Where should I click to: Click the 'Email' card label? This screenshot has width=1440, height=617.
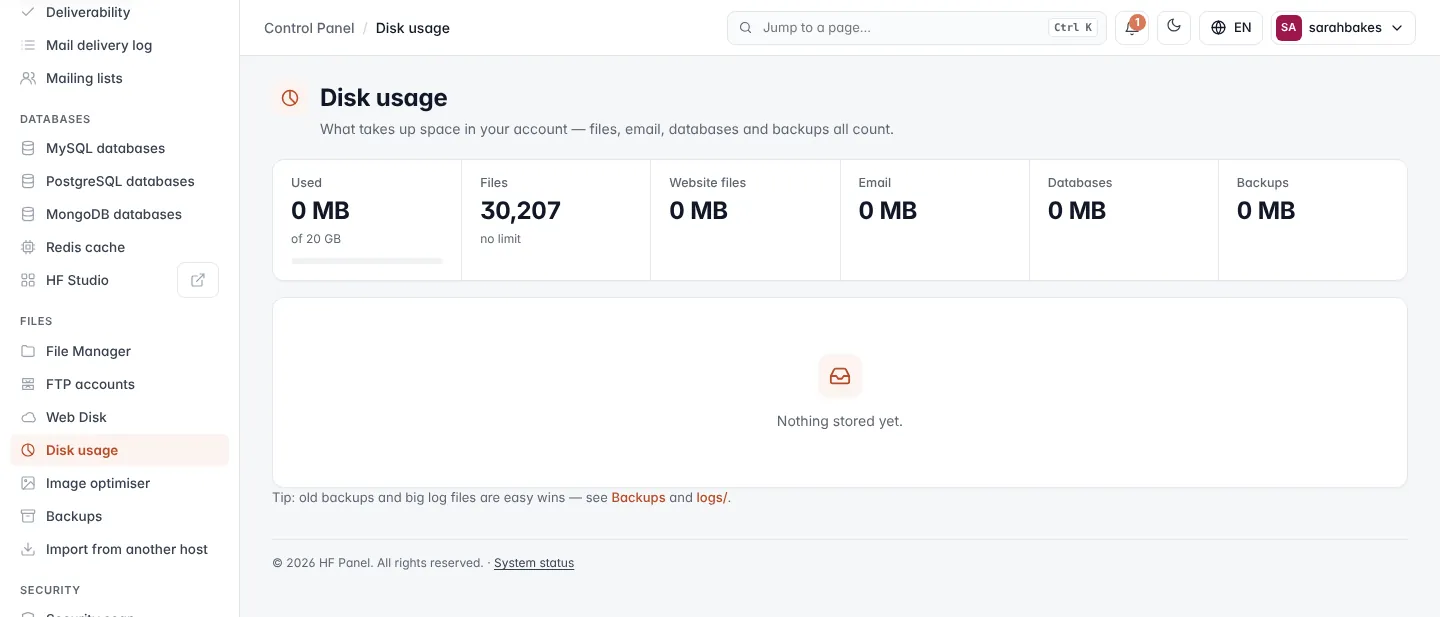pyautogui.click(x=875, y=183)
